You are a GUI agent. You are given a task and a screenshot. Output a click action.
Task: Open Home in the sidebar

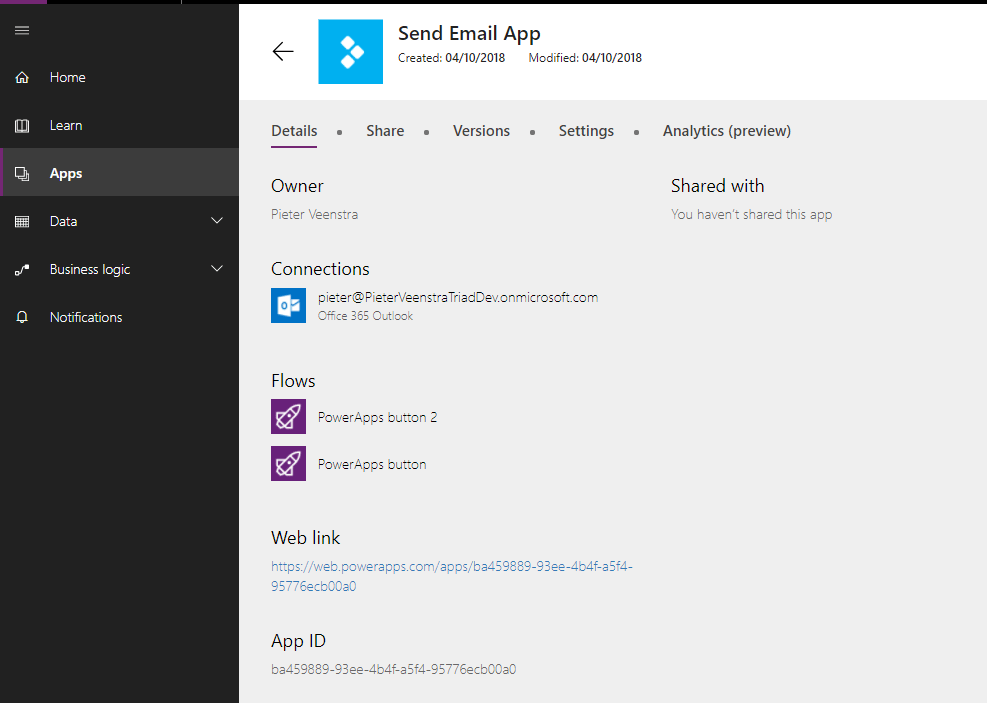(x=120, y=77)
